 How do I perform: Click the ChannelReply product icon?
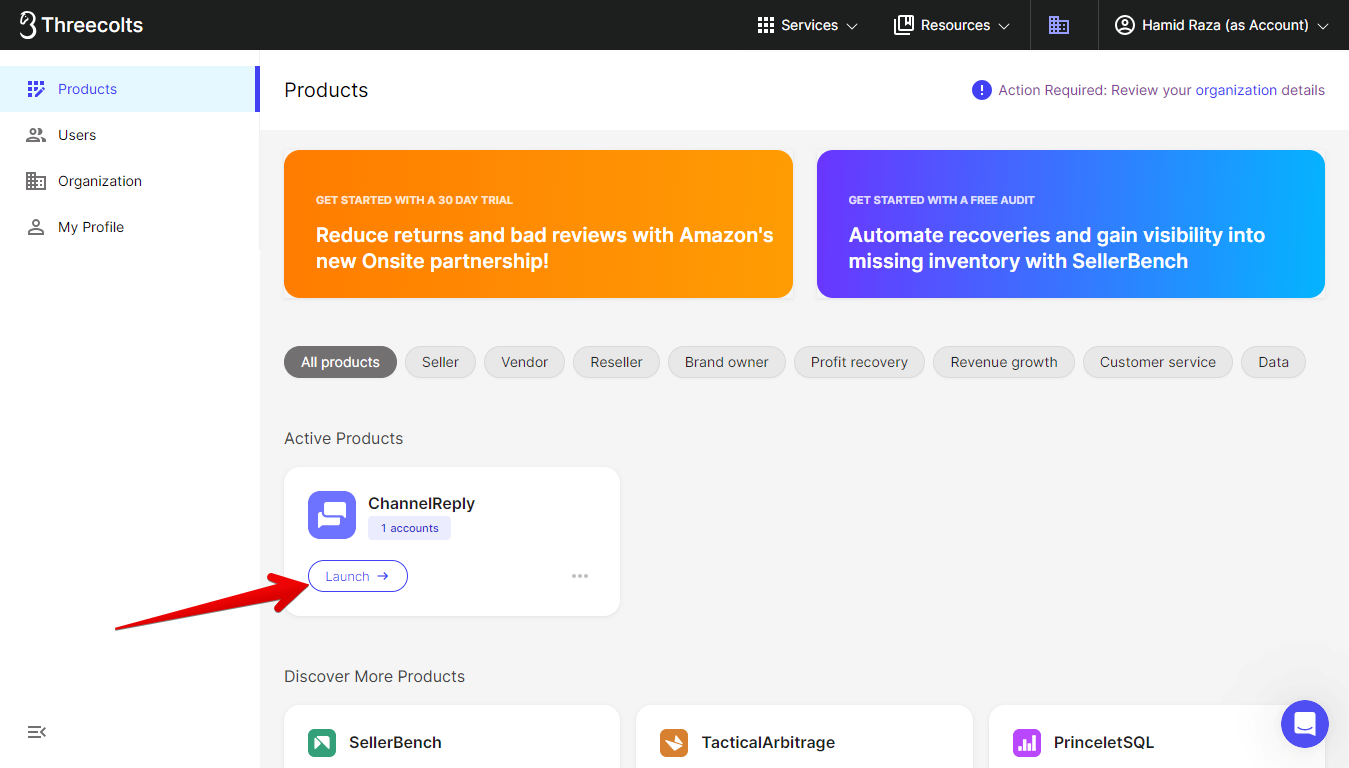coord(332,515)
